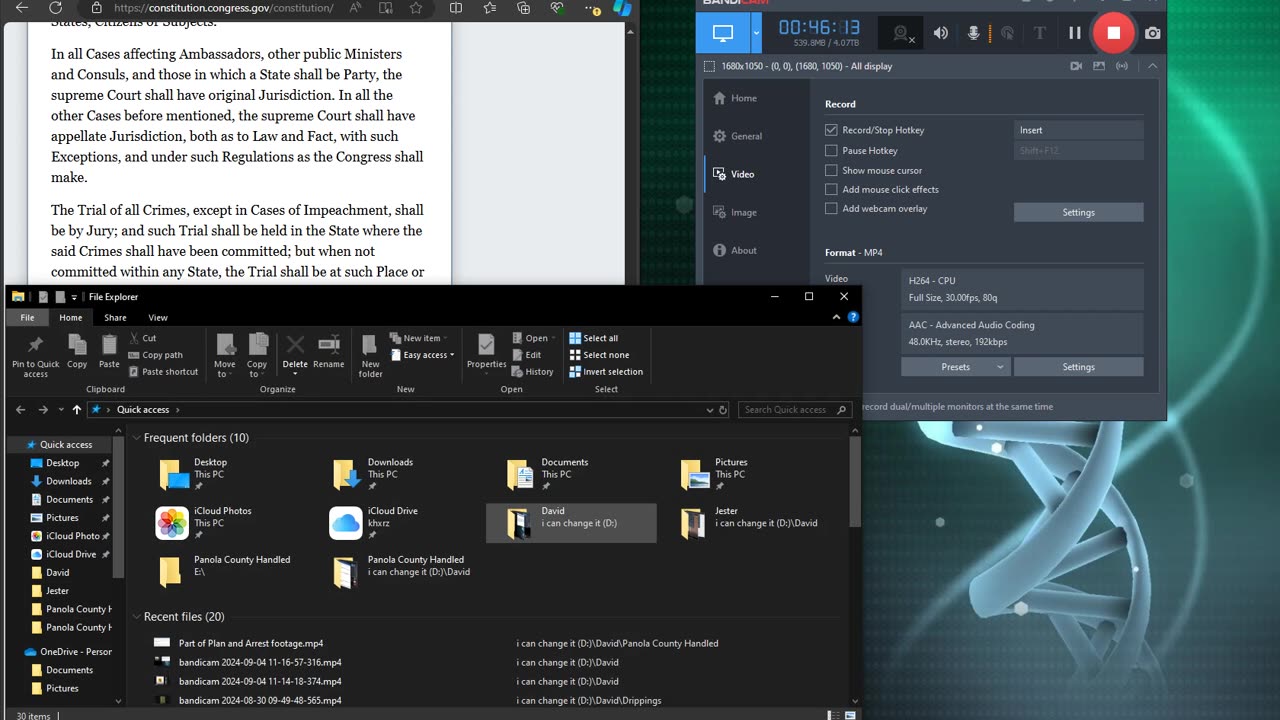
Task: Click the Paste button in ribbon
Action: click(109, 352)
